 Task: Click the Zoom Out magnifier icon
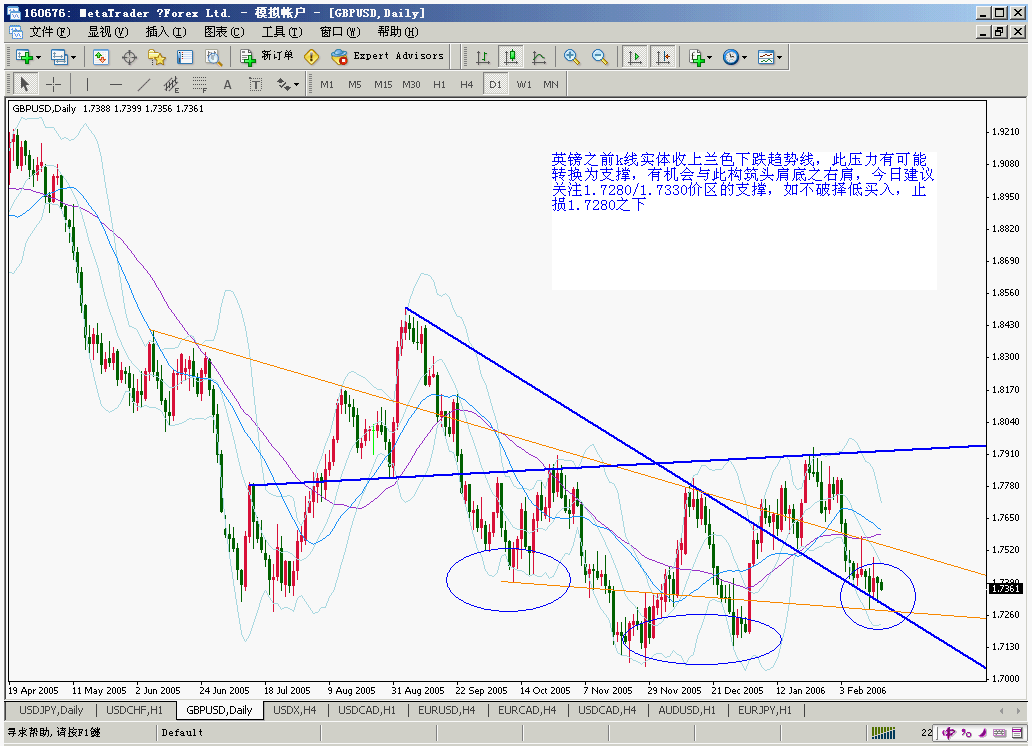coord(600,57)
